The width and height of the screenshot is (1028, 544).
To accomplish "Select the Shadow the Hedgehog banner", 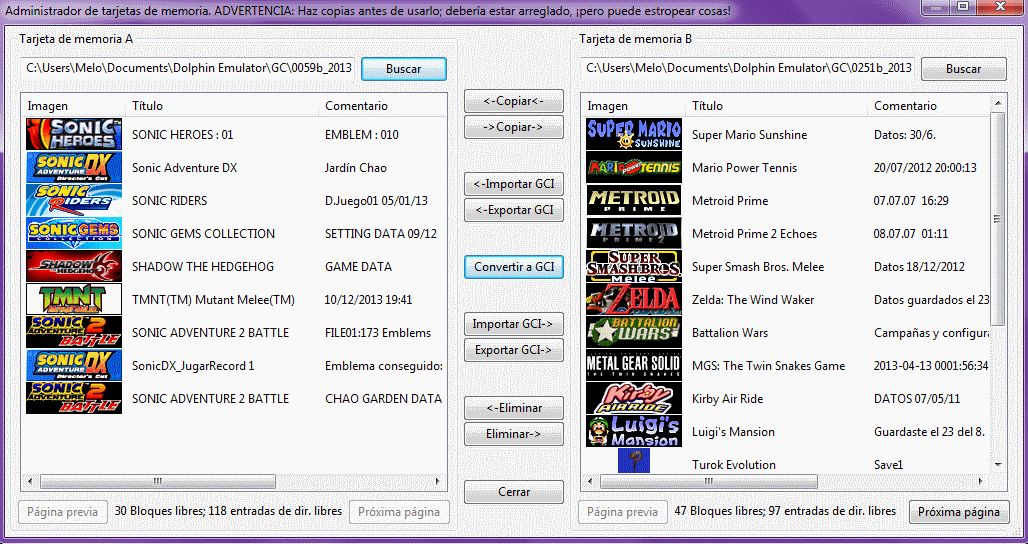I will [74, 266].
